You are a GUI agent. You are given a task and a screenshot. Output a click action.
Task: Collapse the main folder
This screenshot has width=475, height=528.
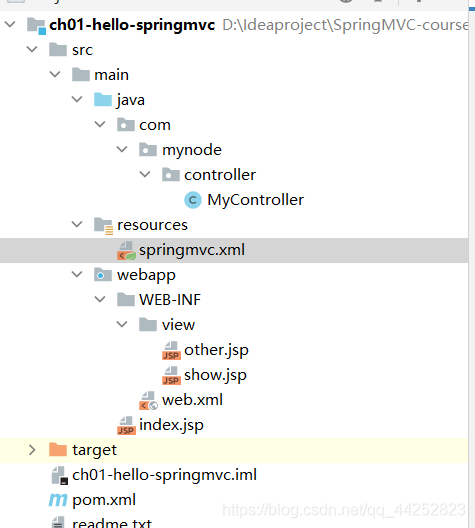(x=55, y=74)
